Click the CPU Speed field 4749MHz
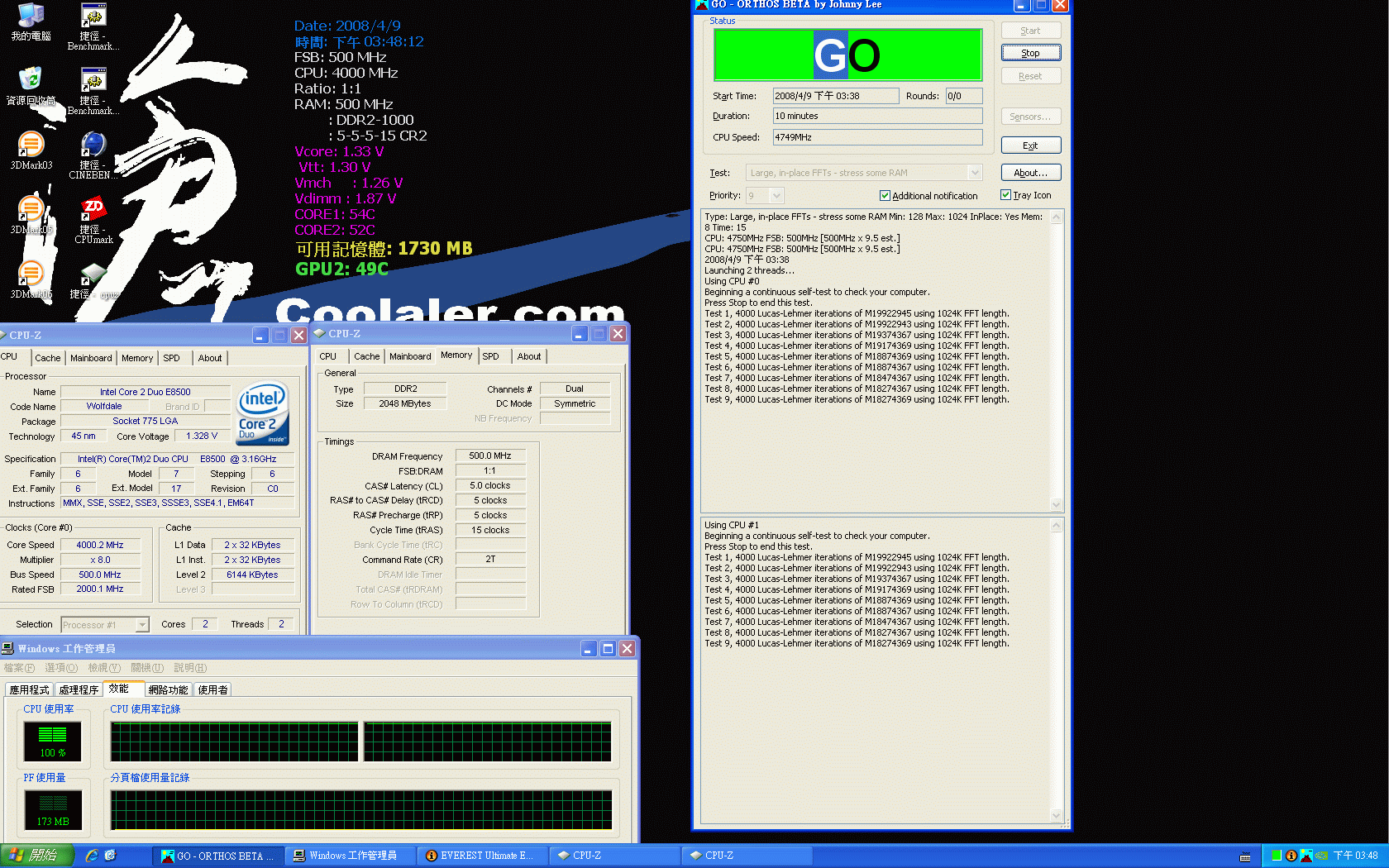Viewport: 1389px width, 868px height. [878, 137]
